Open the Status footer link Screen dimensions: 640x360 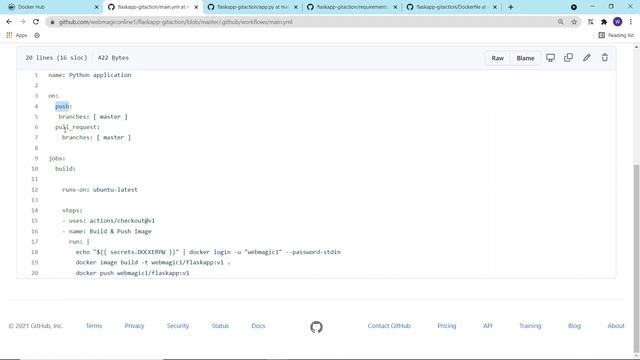[x=220, y=326]
